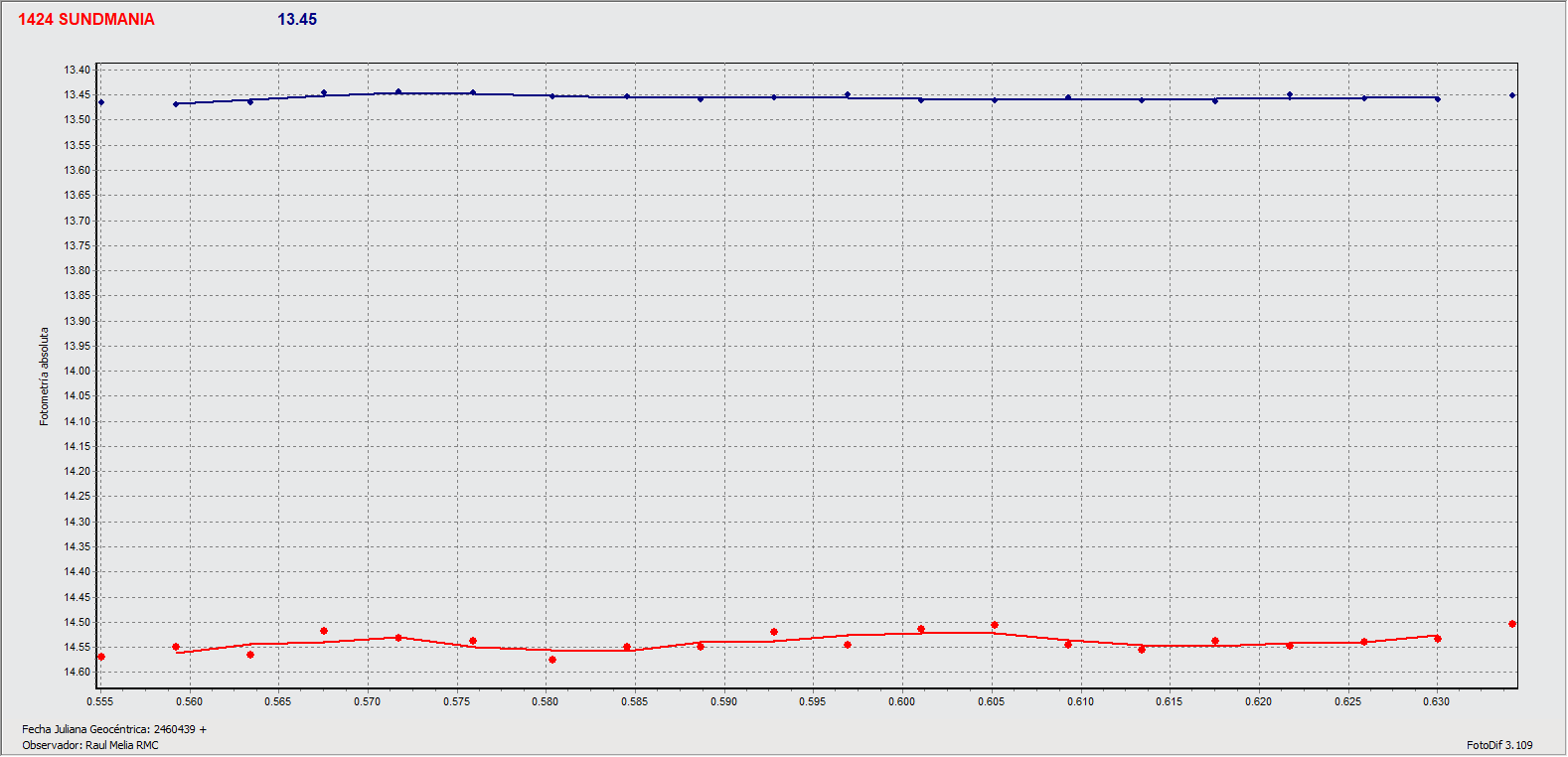Click the 'Fotometría absoluta' axis label
Viewport: 1568px width, 757px height.
pyautogui.click(x=44, y=377)
